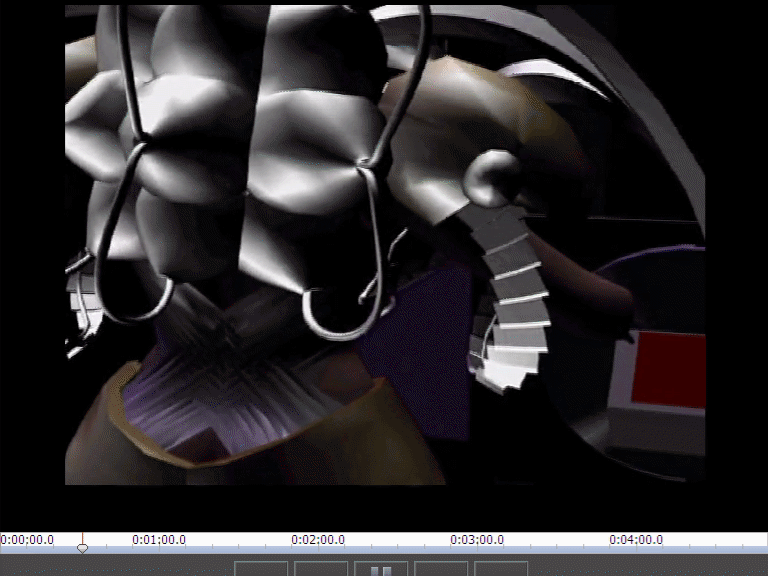768x576 pixels.
Task: Jump to 0:02:00.0 on the timeline
Action: point(318,540)
